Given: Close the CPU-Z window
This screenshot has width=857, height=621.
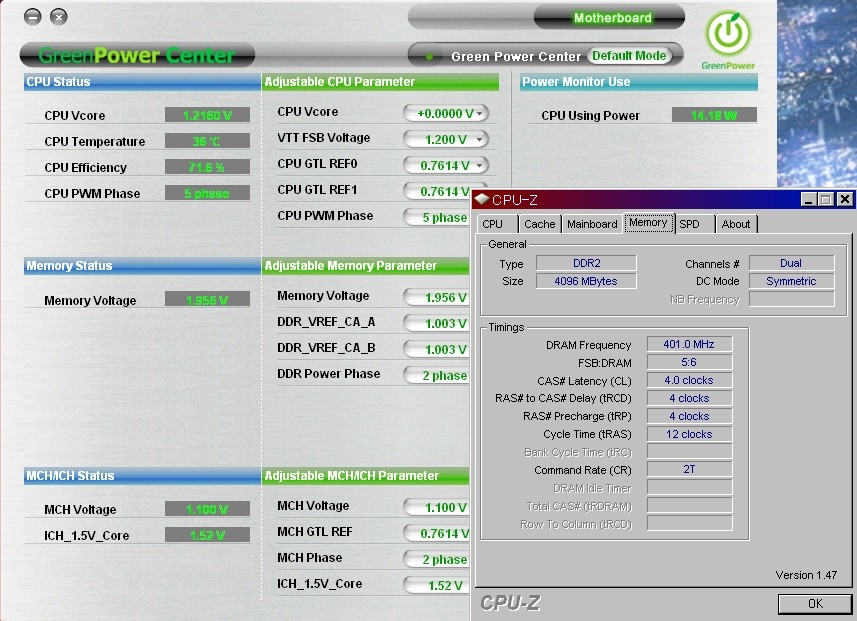Looking at the screenshot, I should point(844,200).
